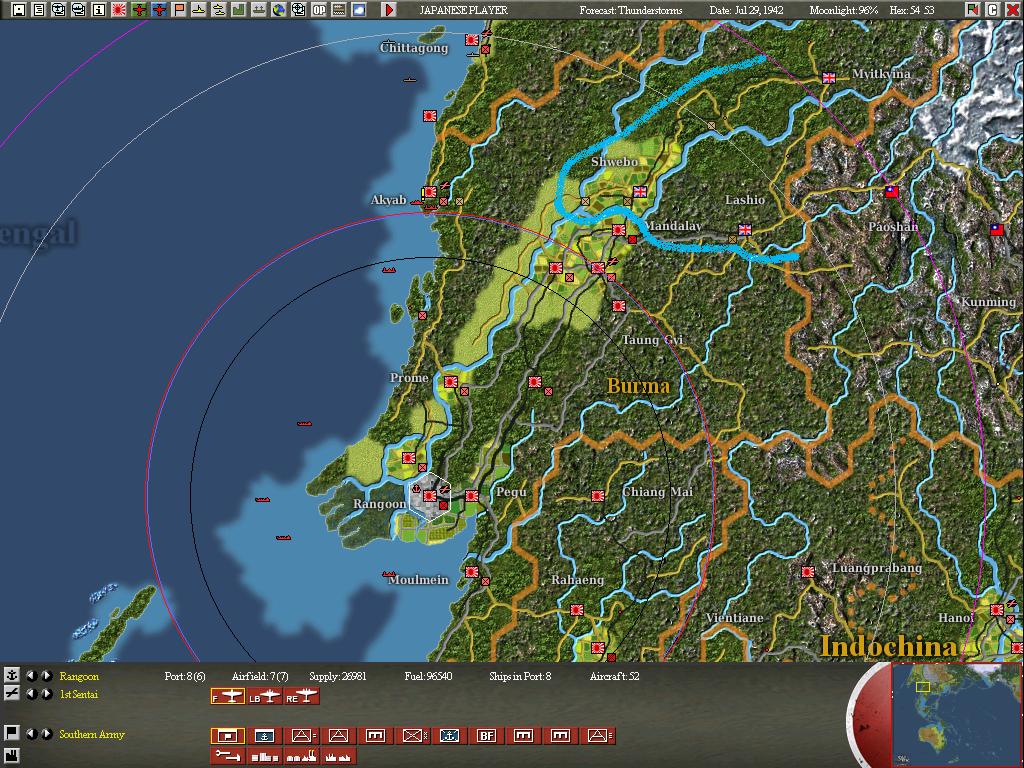Click the rising sun flag toolbar icon

(x=119, y=10)
